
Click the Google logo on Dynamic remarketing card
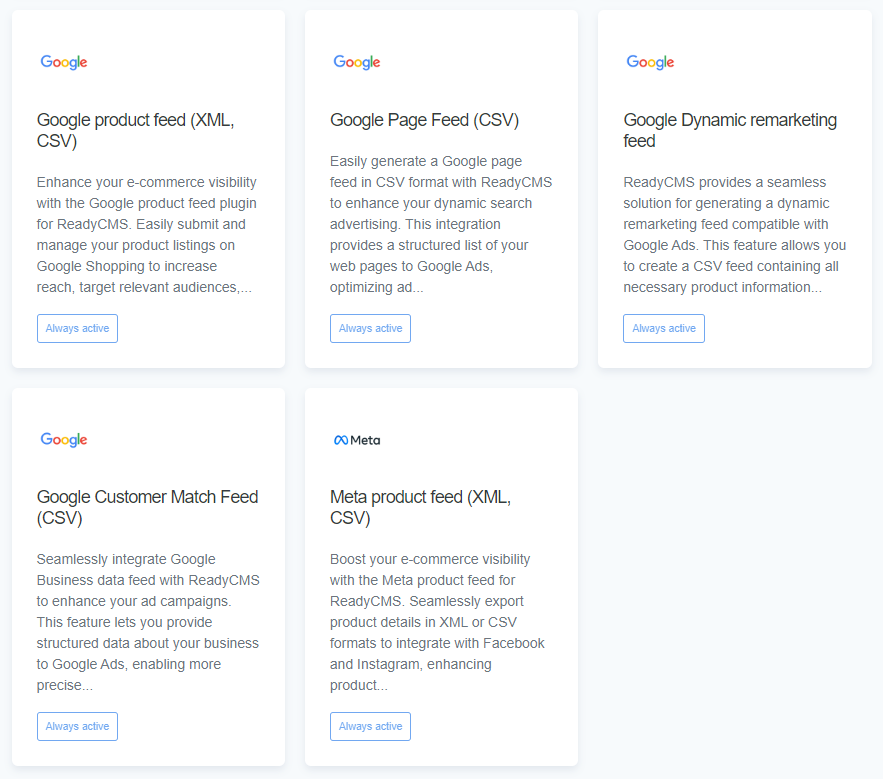tap(650, 61)
